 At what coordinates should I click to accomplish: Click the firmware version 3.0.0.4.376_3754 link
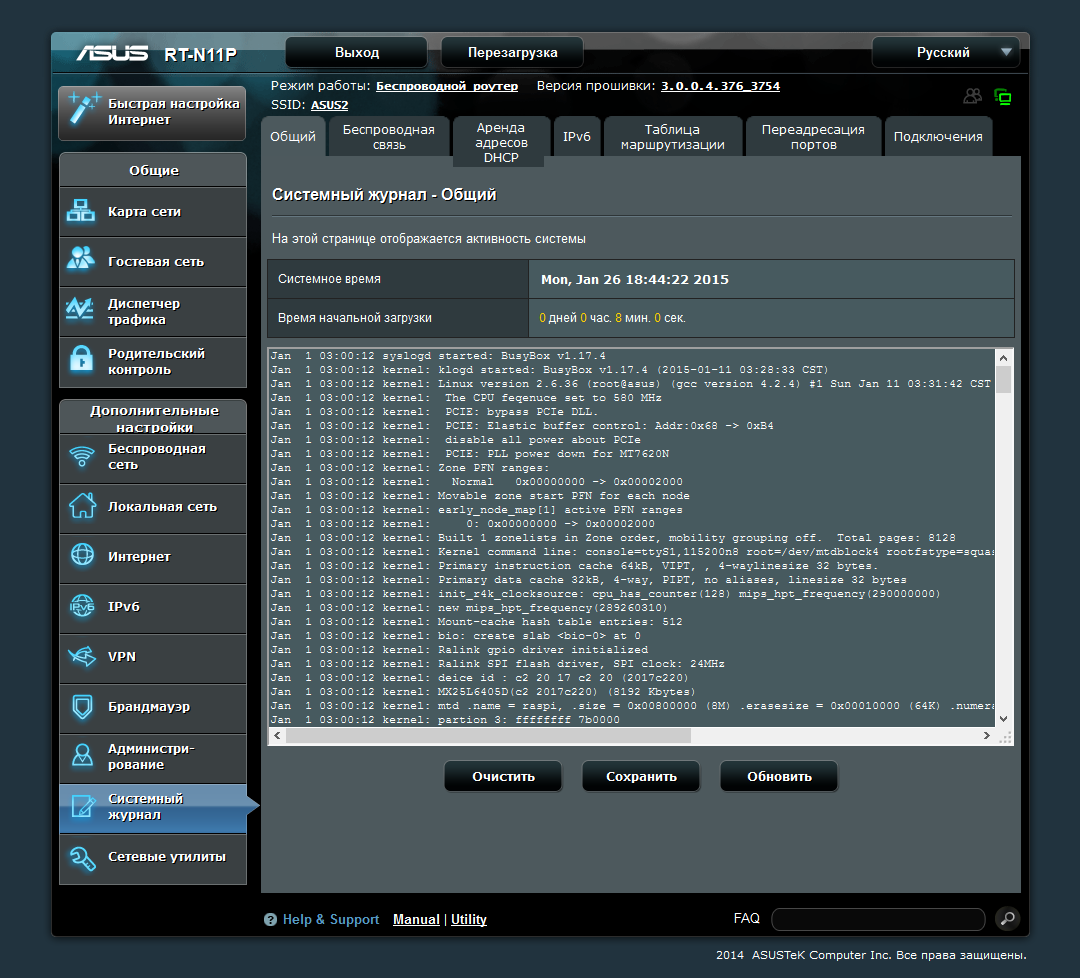(x=720, y=86)
